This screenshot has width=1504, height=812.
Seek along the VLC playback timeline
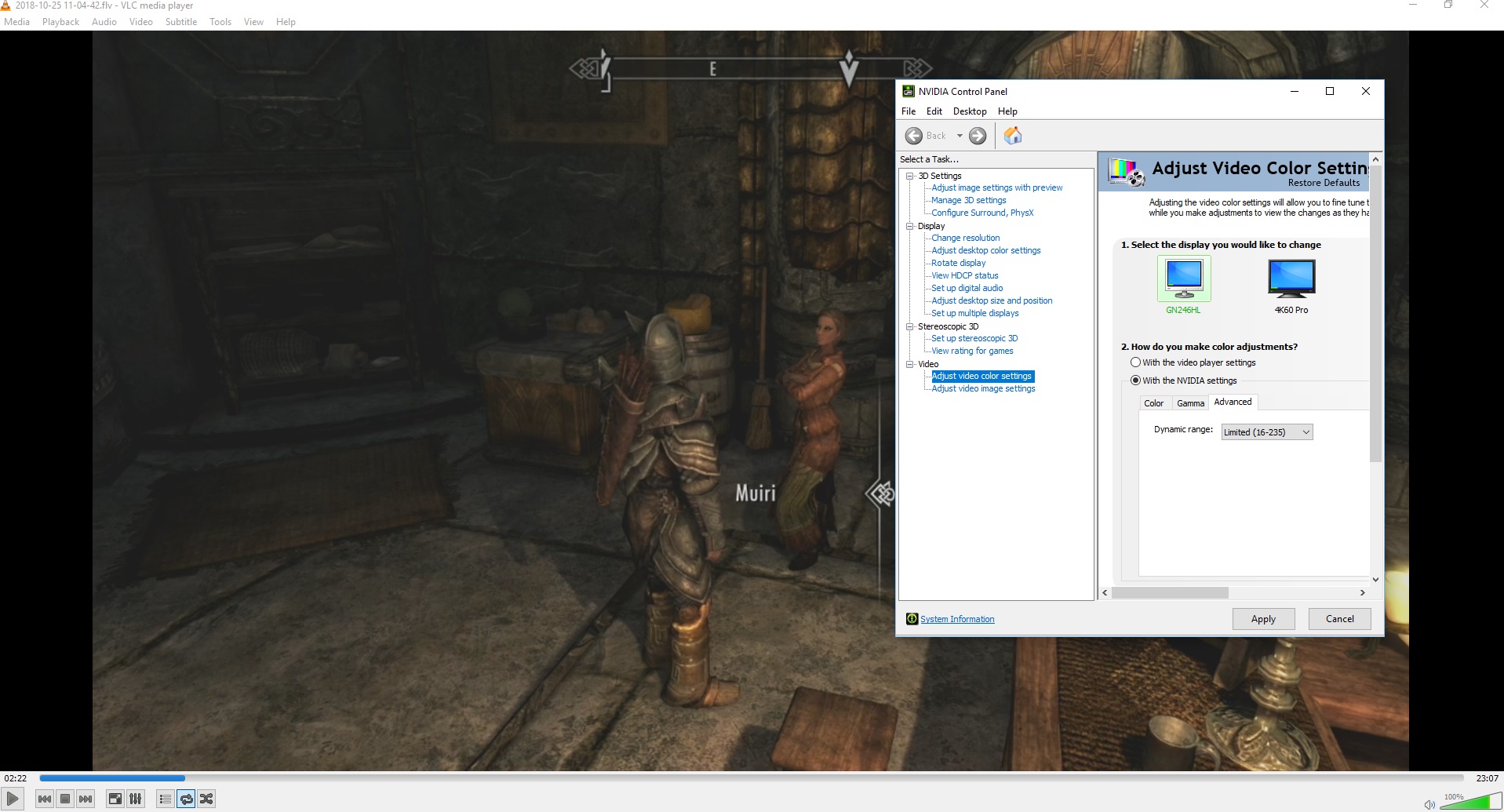pos(751,778)
